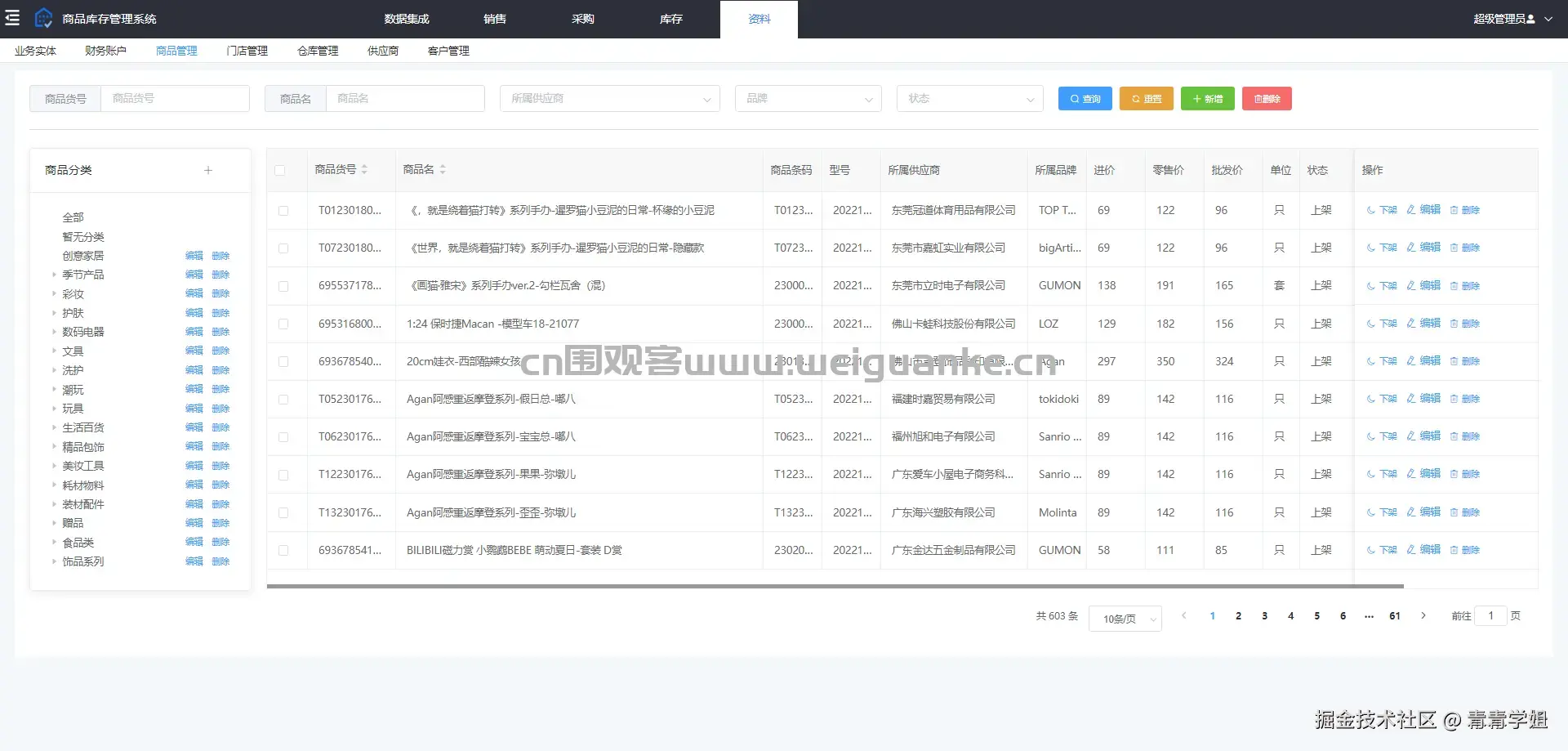This screenshot has height=751, width=1568.
Task: Jump to page 61 in pagination
Action: click(x=1395, y=616)
